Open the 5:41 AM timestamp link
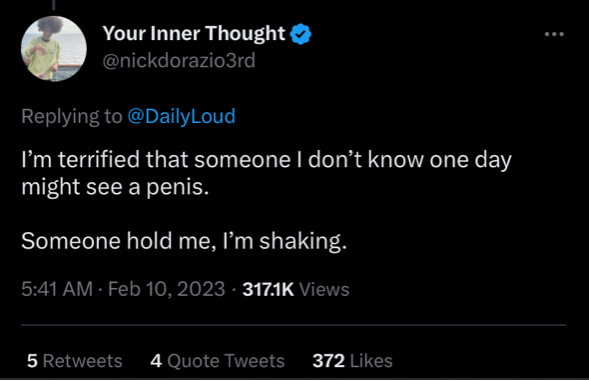Image resolution: width=589 pixels, height=380 pixels. [x=57, y=289]
